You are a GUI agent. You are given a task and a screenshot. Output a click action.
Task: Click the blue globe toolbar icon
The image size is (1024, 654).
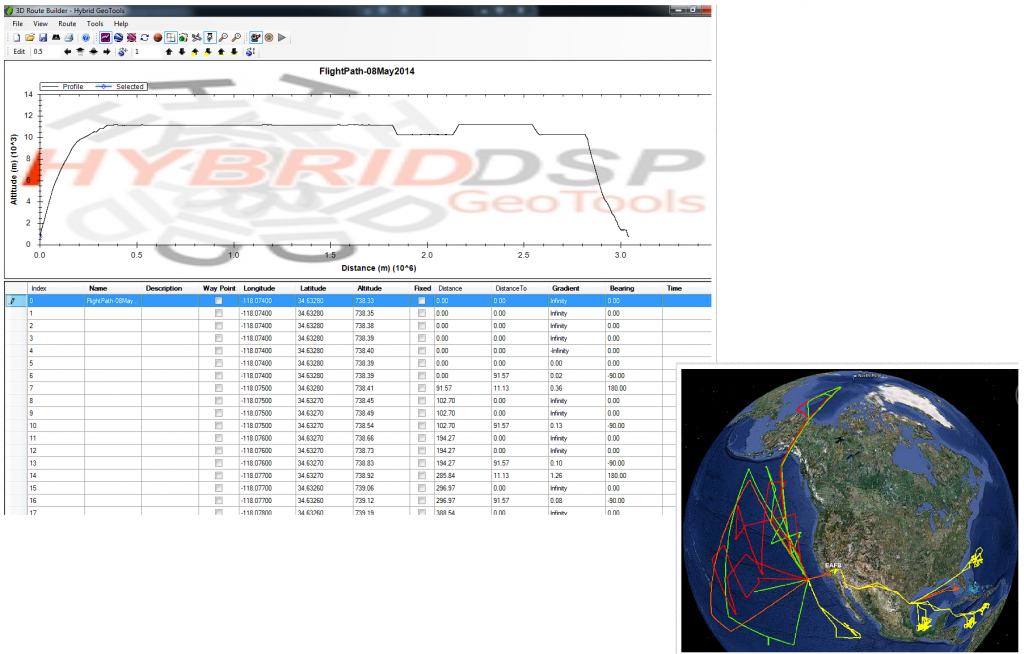click(118, 38)
